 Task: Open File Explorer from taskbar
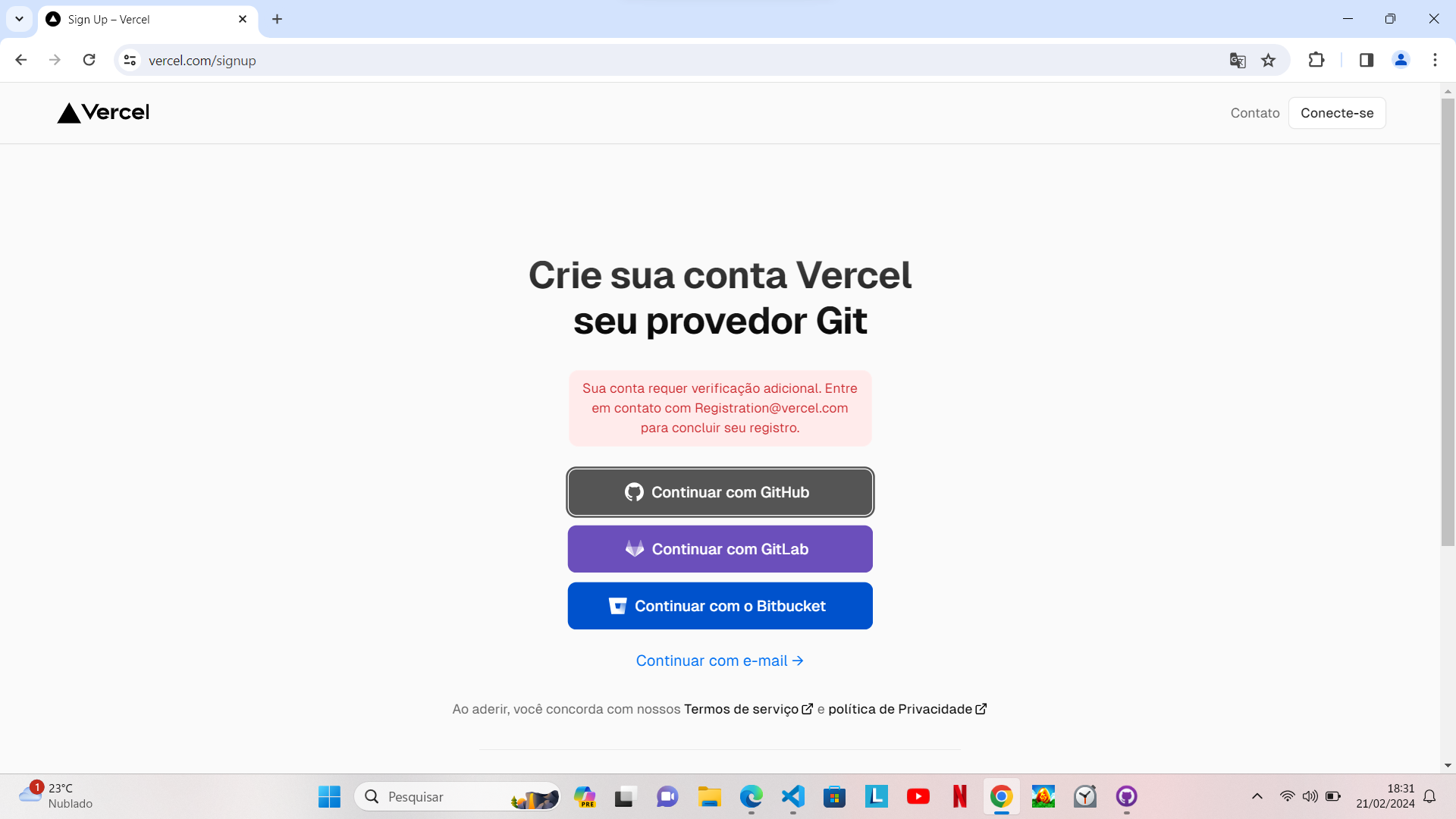pyautogui.click(x=710, y=797)
